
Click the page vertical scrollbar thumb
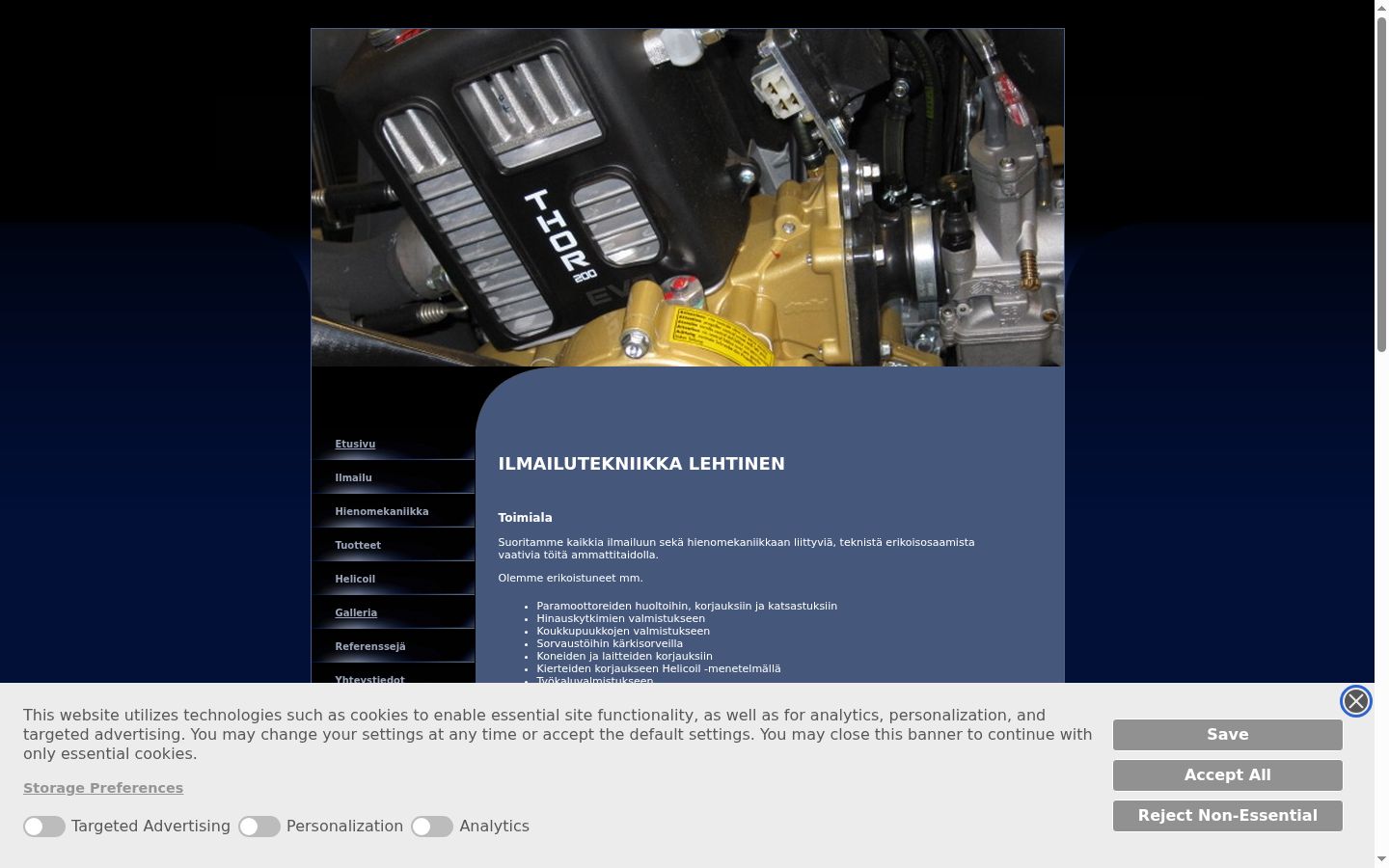pos(1381,183)
